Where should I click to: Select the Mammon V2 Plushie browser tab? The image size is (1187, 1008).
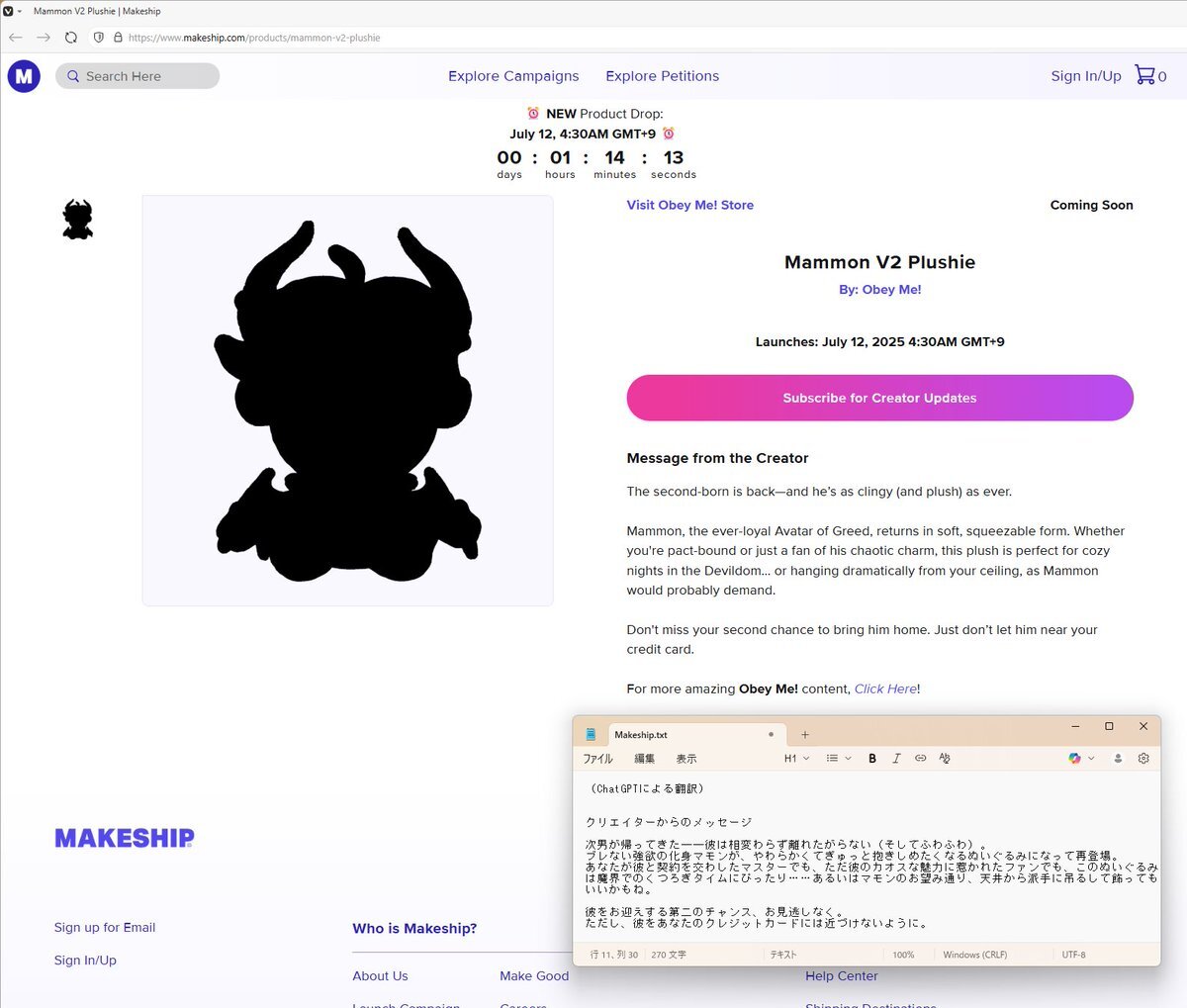[x=97, y=11]
